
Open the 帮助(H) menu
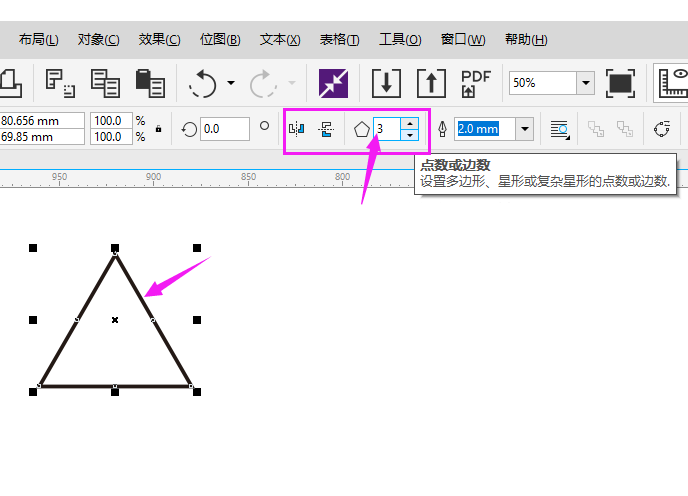pos(526,40)
